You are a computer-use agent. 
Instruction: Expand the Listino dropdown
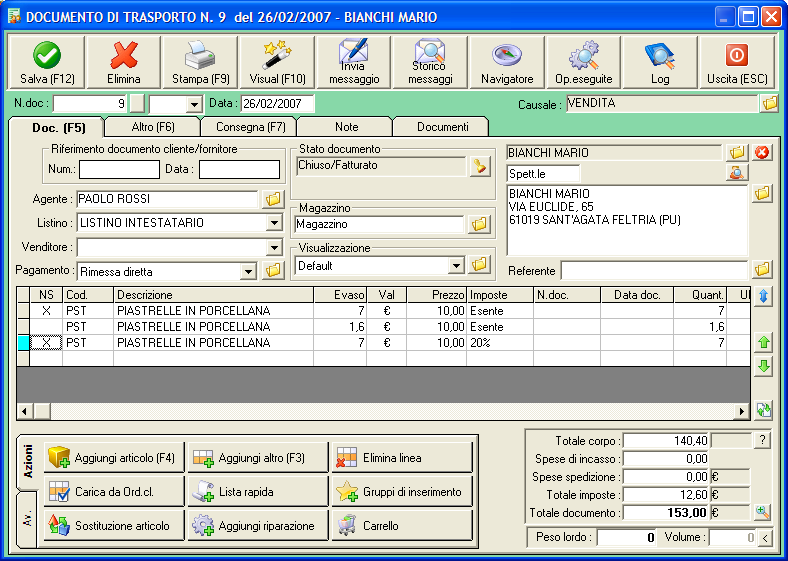(274, 222)
